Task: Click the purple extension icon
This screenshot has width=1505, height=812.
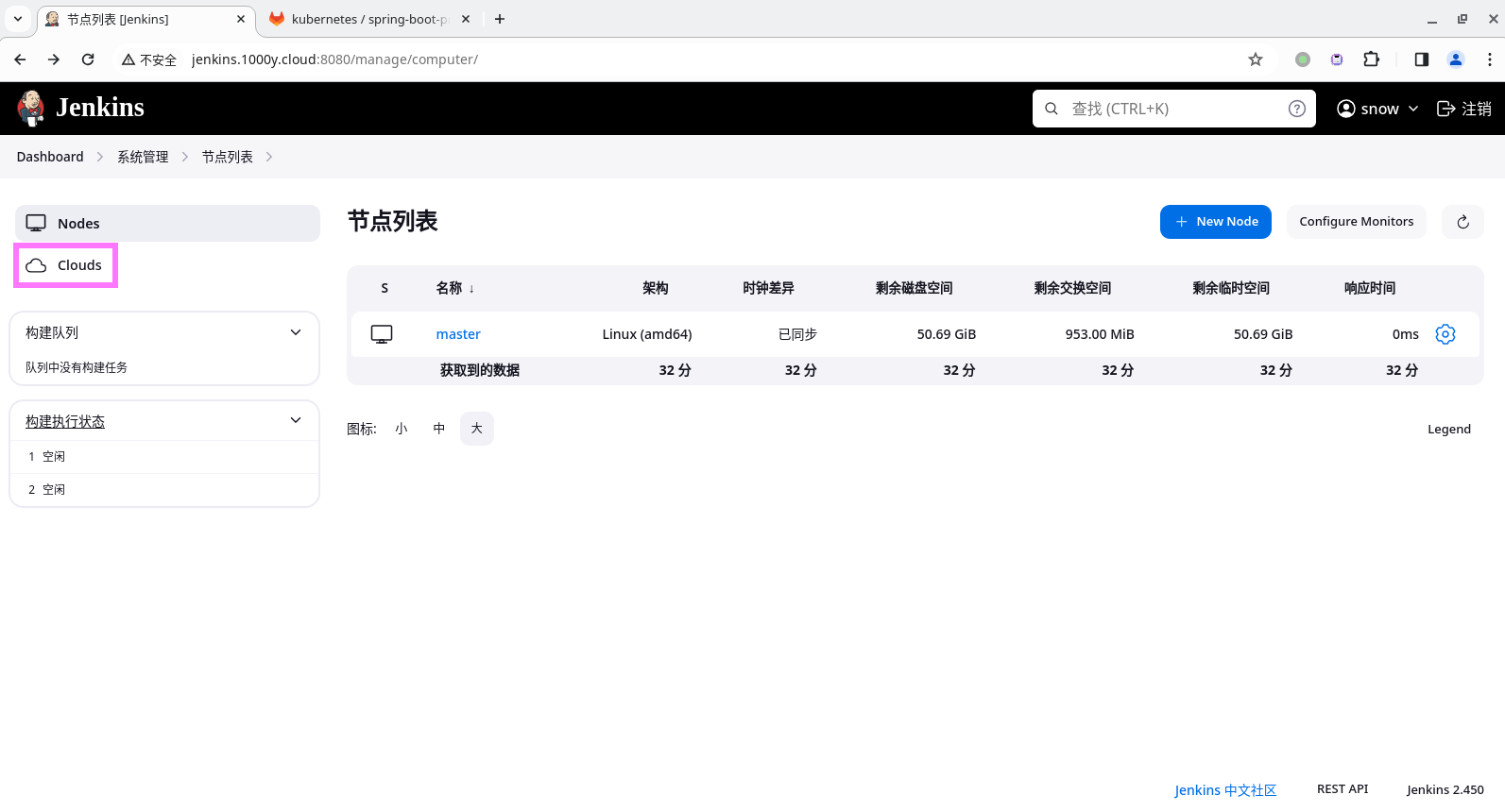Action: (1337, 59)
